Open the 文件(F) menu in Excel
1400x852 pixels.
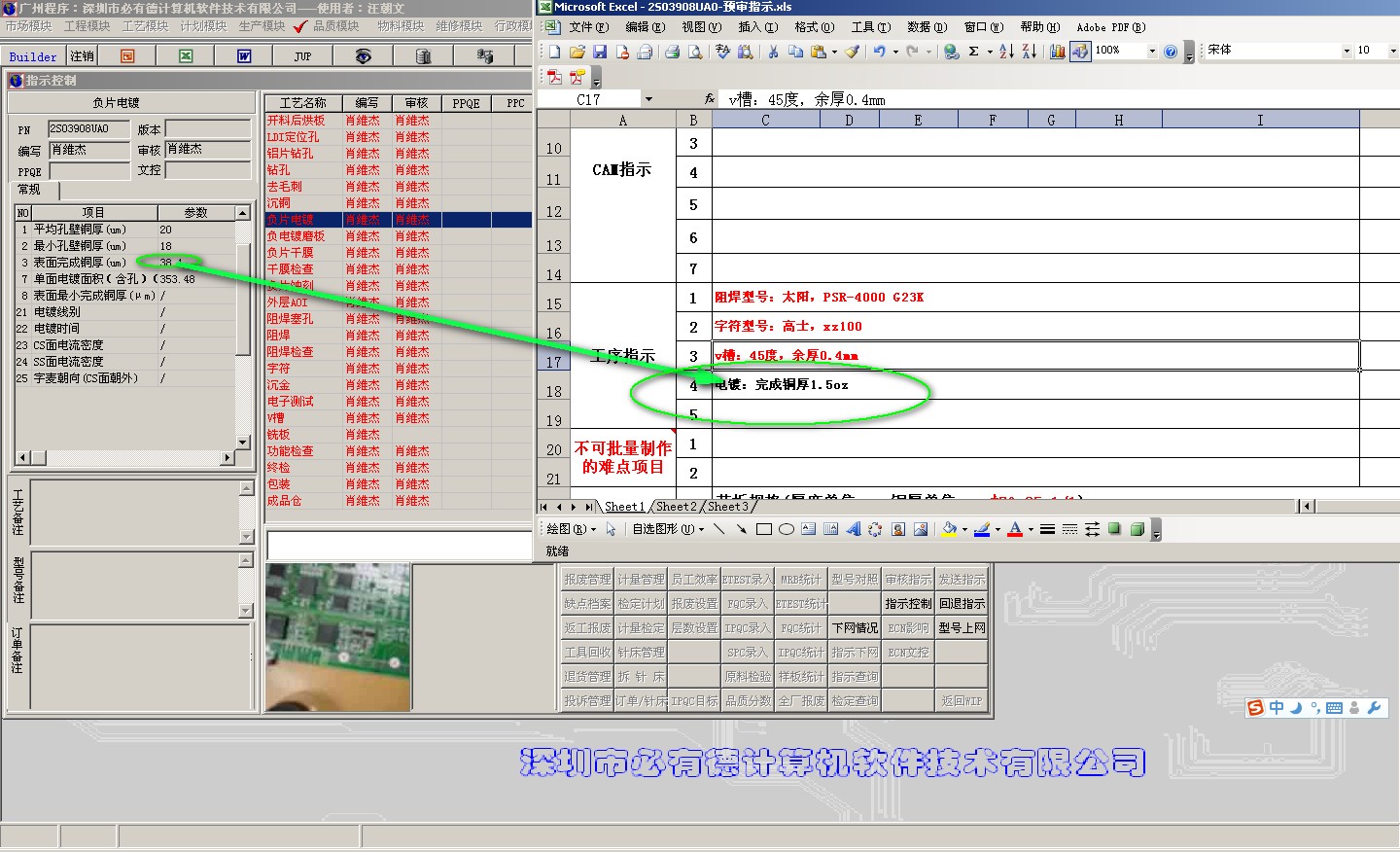(x=589, y=27)
